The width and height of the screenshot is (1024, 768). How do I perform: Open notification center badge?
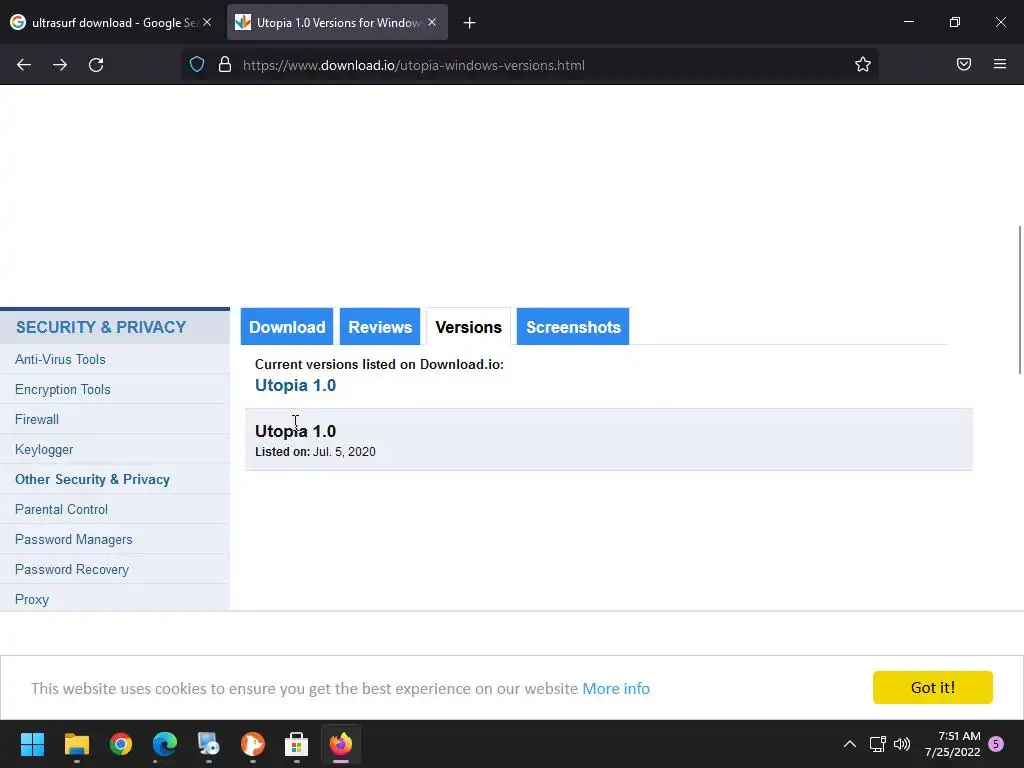click(x=996, y=744)
